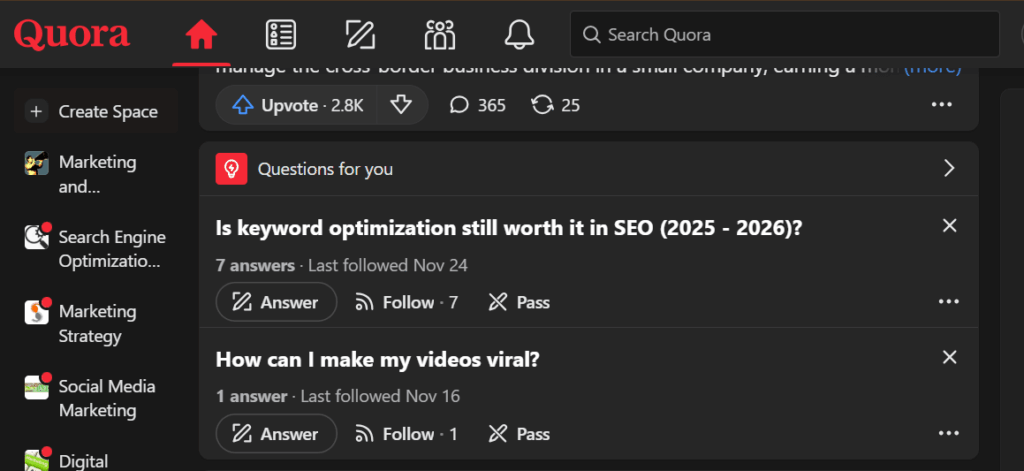The height and width of the screenshot is (471, 1024).
Task: Open the Answer (pencil) tab in navbar
Action: 360,35
